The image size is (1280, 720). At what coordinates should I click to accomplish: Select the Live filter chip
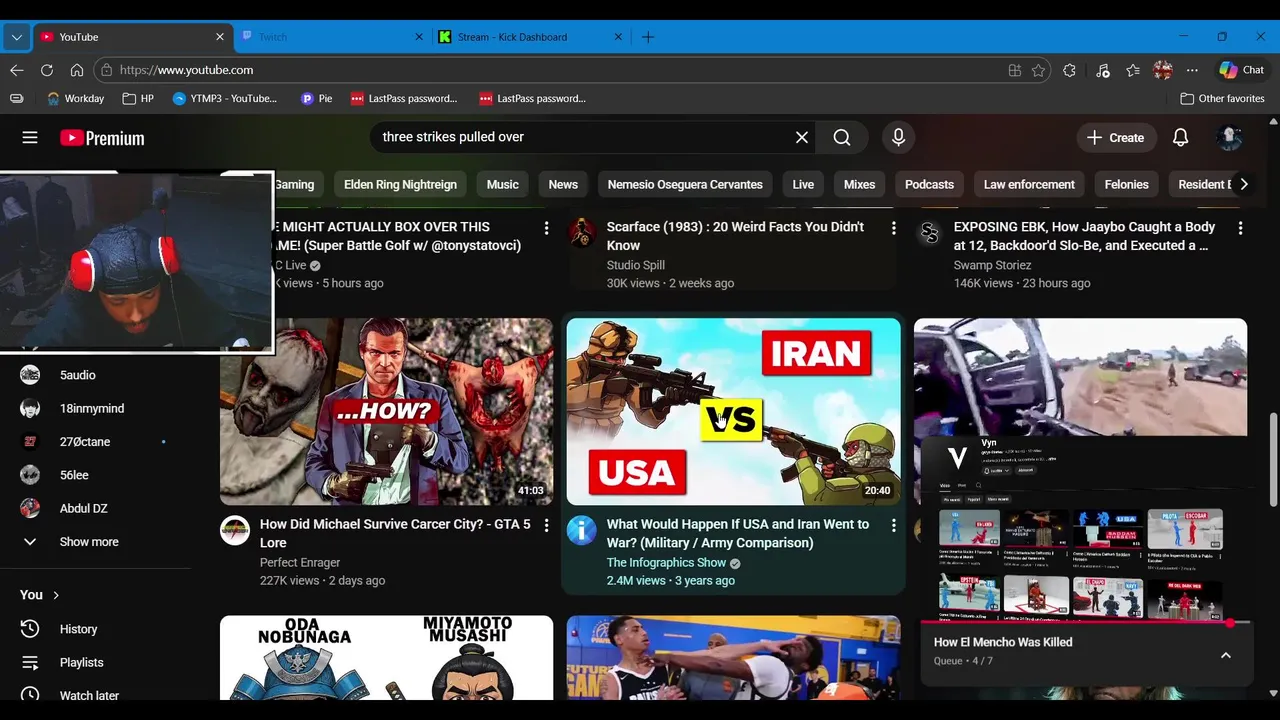803,184
